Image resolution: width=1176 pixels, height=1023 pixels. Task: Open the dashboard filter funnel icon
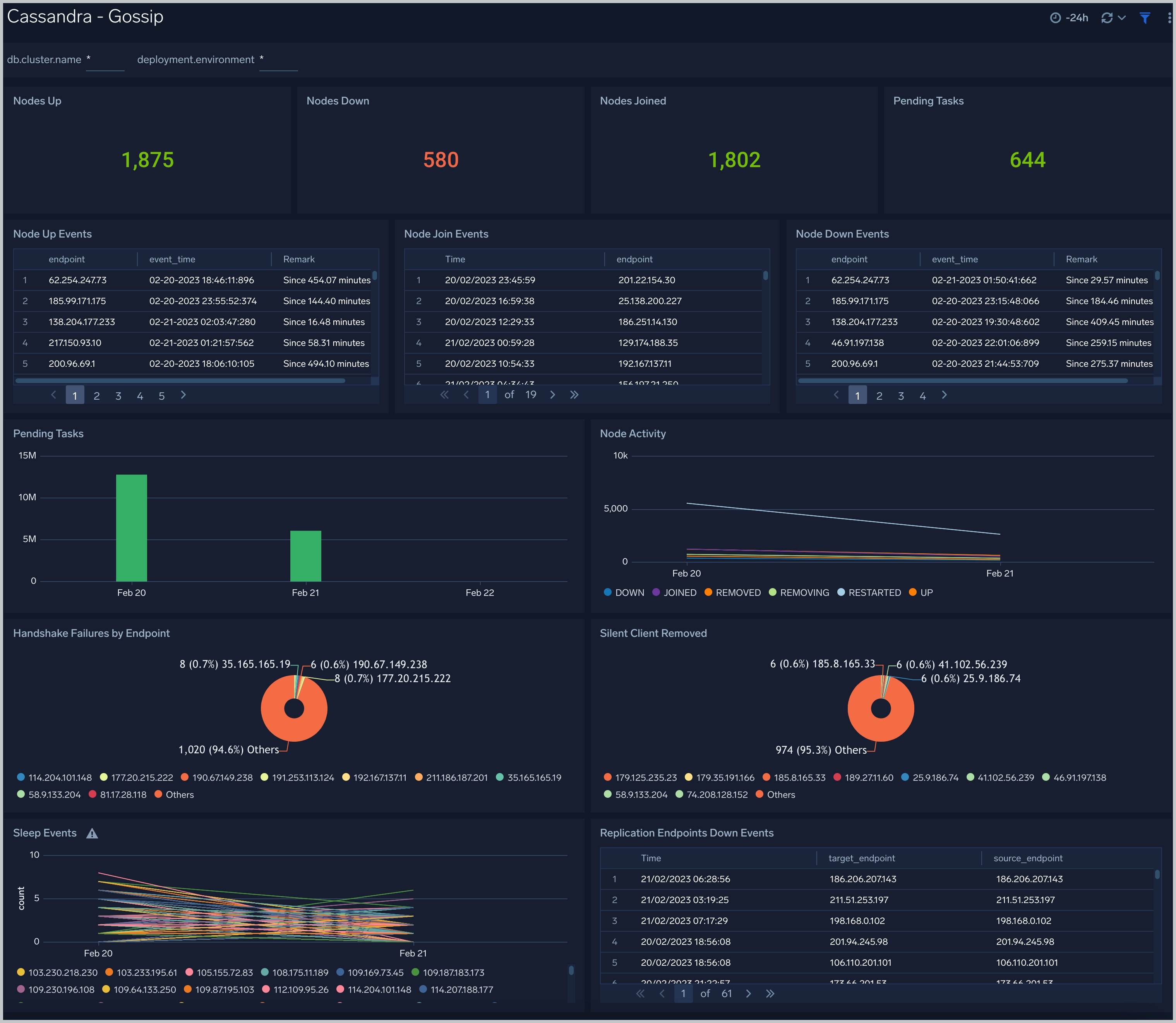coord(1145,18)
